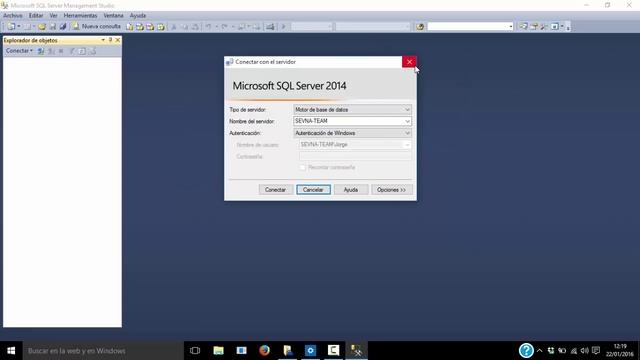Open the Herramientas menu

pyautogui.click(x=80, y=16)
